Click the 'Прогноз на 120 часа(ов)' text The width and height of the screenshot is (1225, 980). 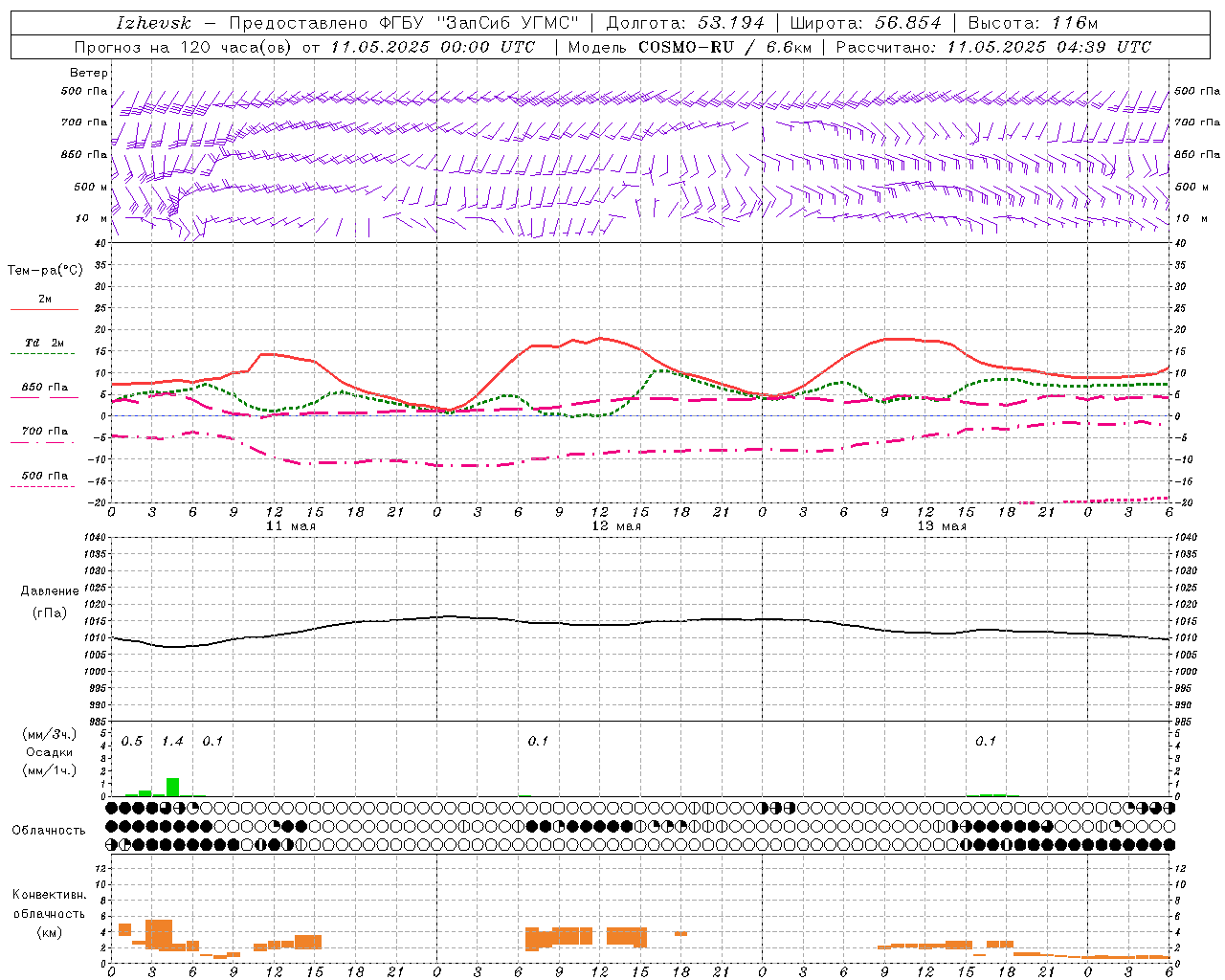[x=185, y=47]
